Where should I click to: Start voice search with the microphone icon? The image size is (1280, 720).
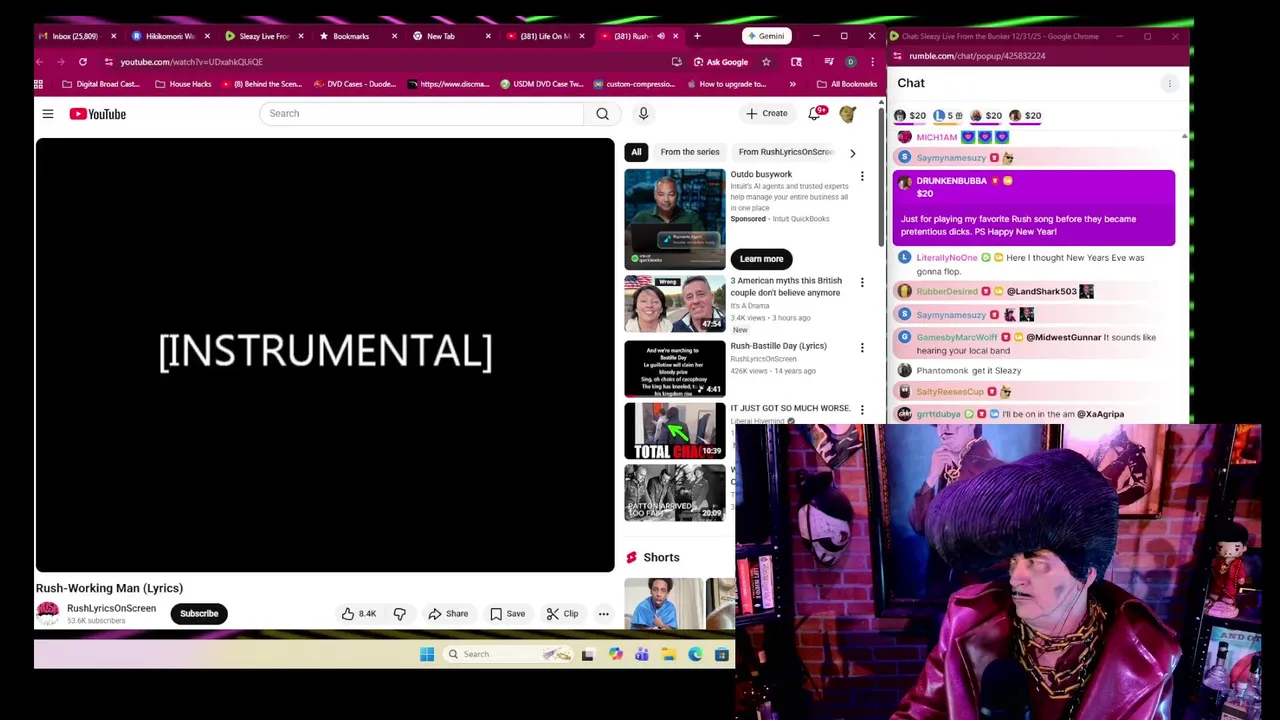click(x=643, y=114)
